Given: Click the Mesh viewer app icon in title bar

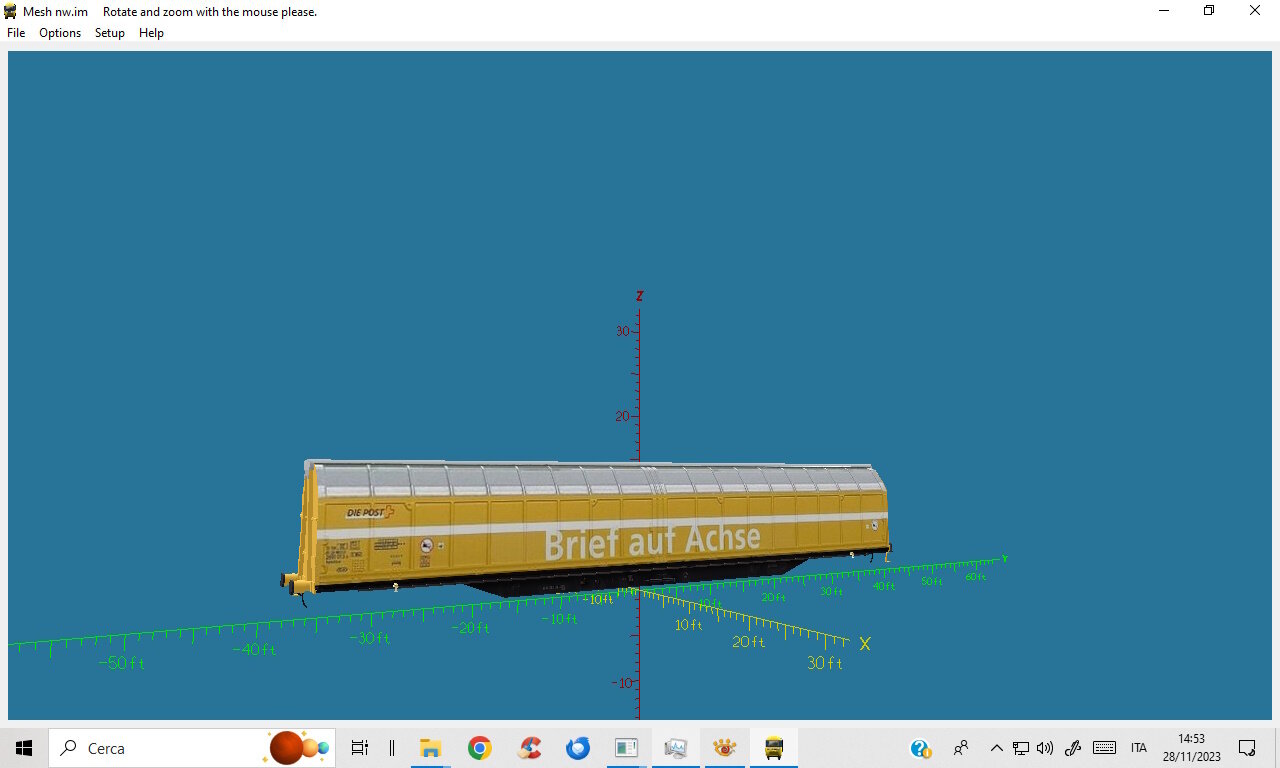Looking at the screenshot, I should click(11, 11).
